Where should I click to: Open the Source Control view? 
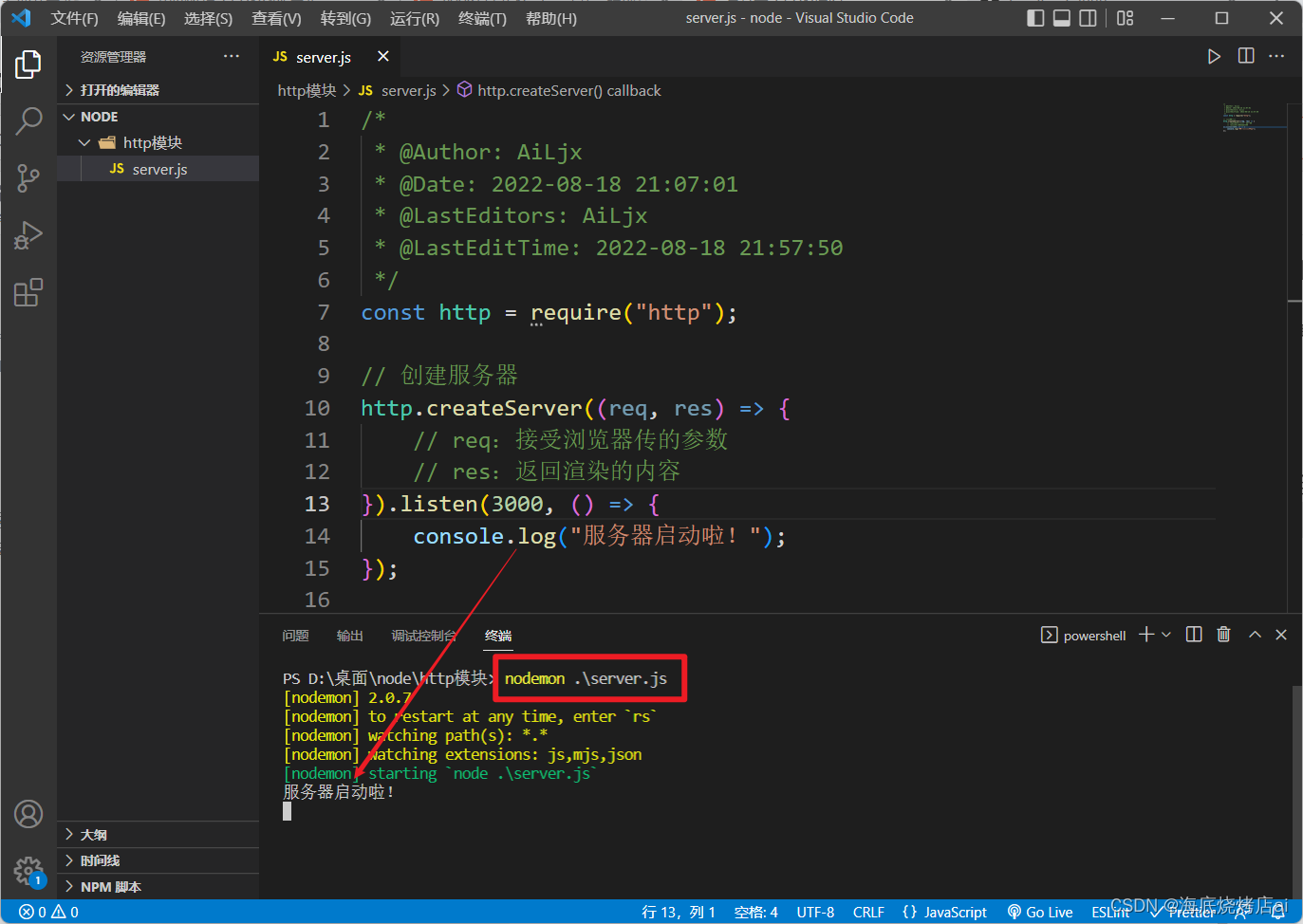(x=28, y=177)
